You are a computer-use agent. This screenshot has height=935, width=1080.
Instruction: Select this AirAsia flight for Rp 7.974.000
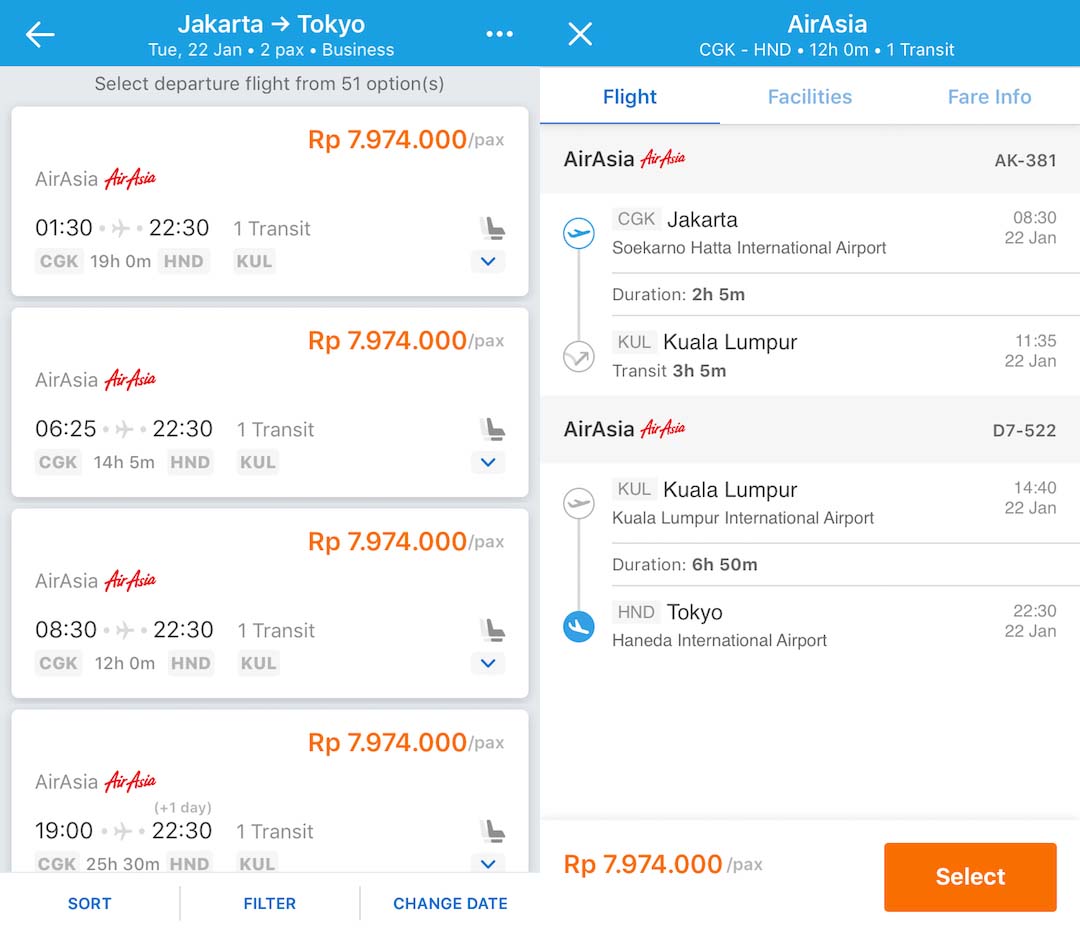tap(969, 877)
